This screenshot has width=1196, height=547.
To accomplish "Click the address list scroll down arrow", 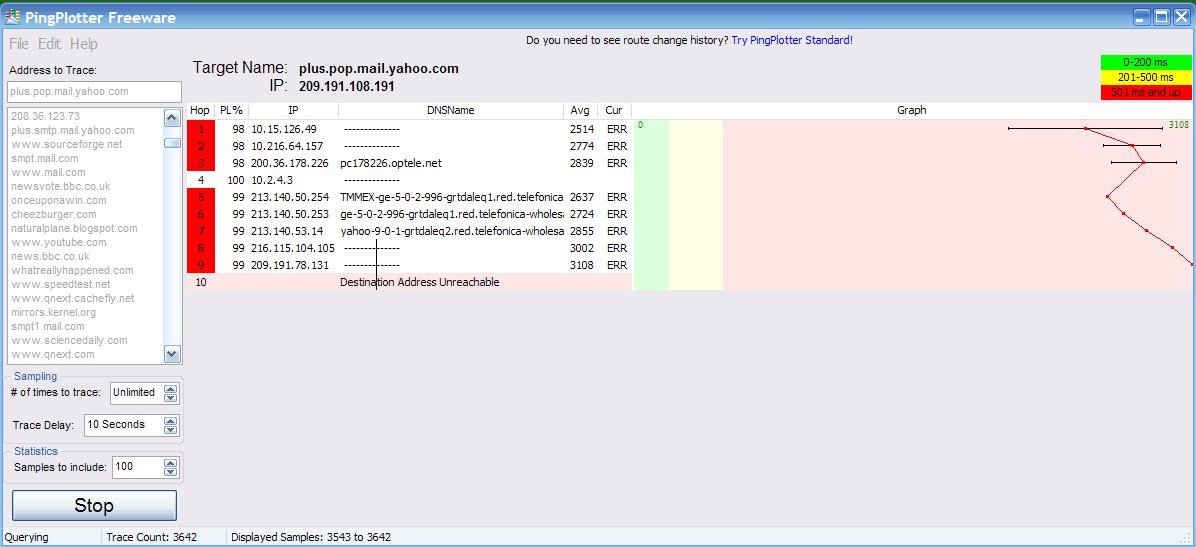I will point(172,354).
